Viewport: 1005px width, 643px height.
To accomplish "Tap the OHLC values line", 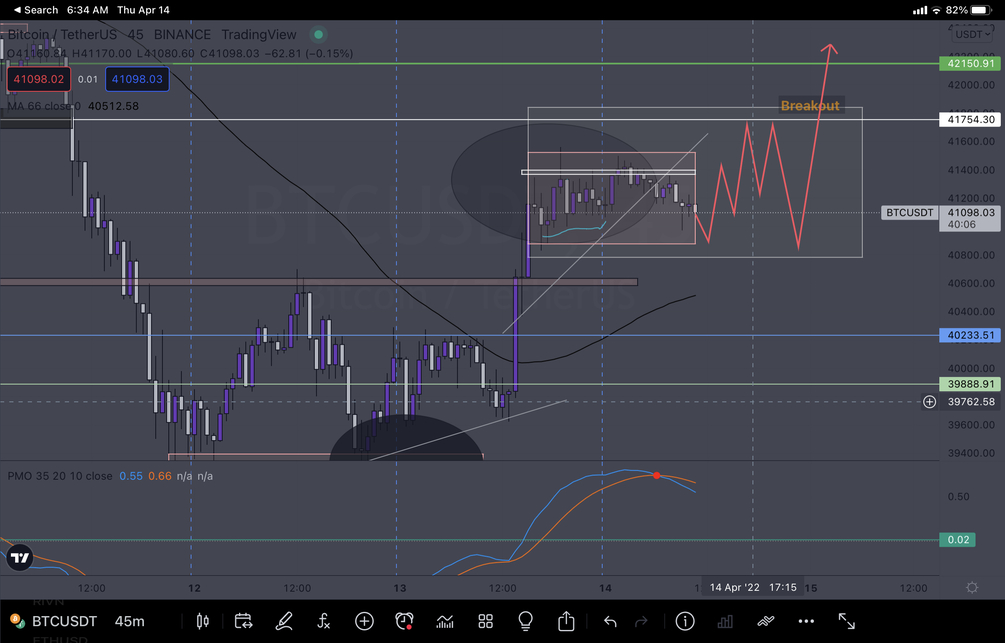I will pyautogui.click(x=180, y=54).
